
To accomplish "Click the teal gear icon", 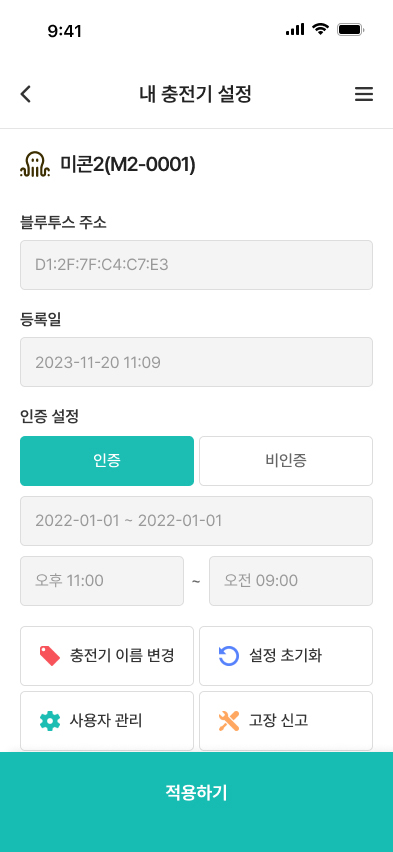I will (x=50, y=721).
